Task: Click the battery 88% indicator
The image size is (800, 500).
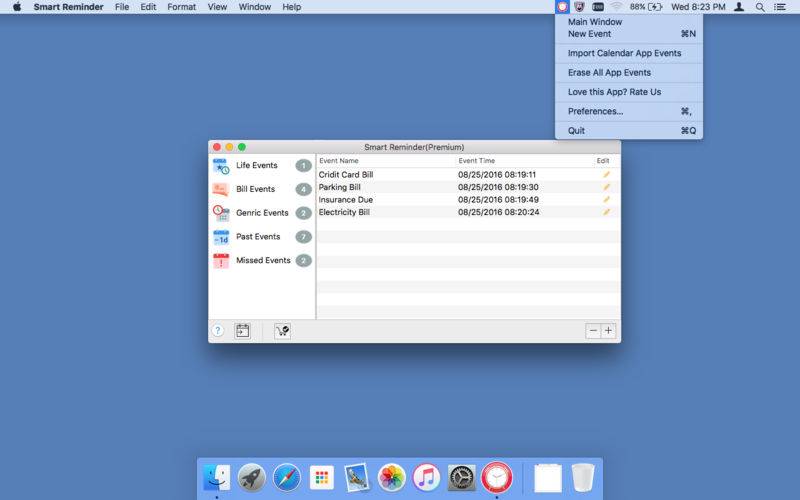Action: coord(645,7)
